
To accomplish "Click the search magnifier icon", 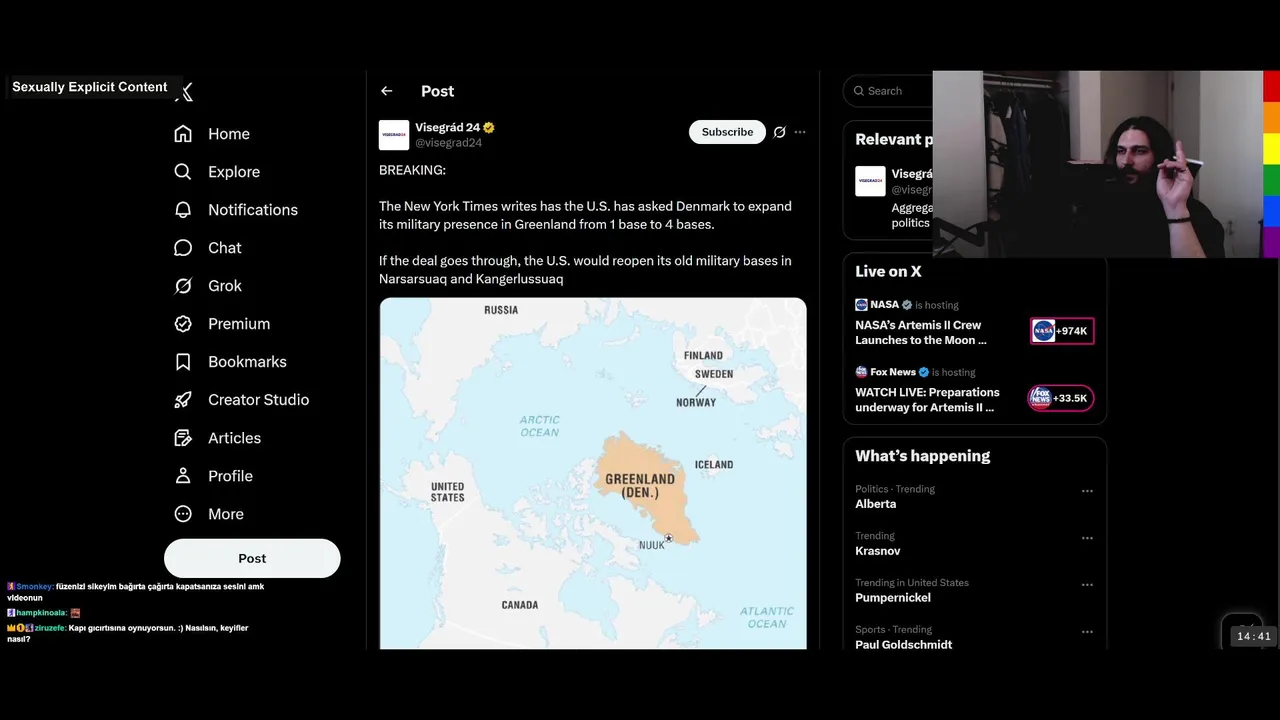I will coord(859,91).
